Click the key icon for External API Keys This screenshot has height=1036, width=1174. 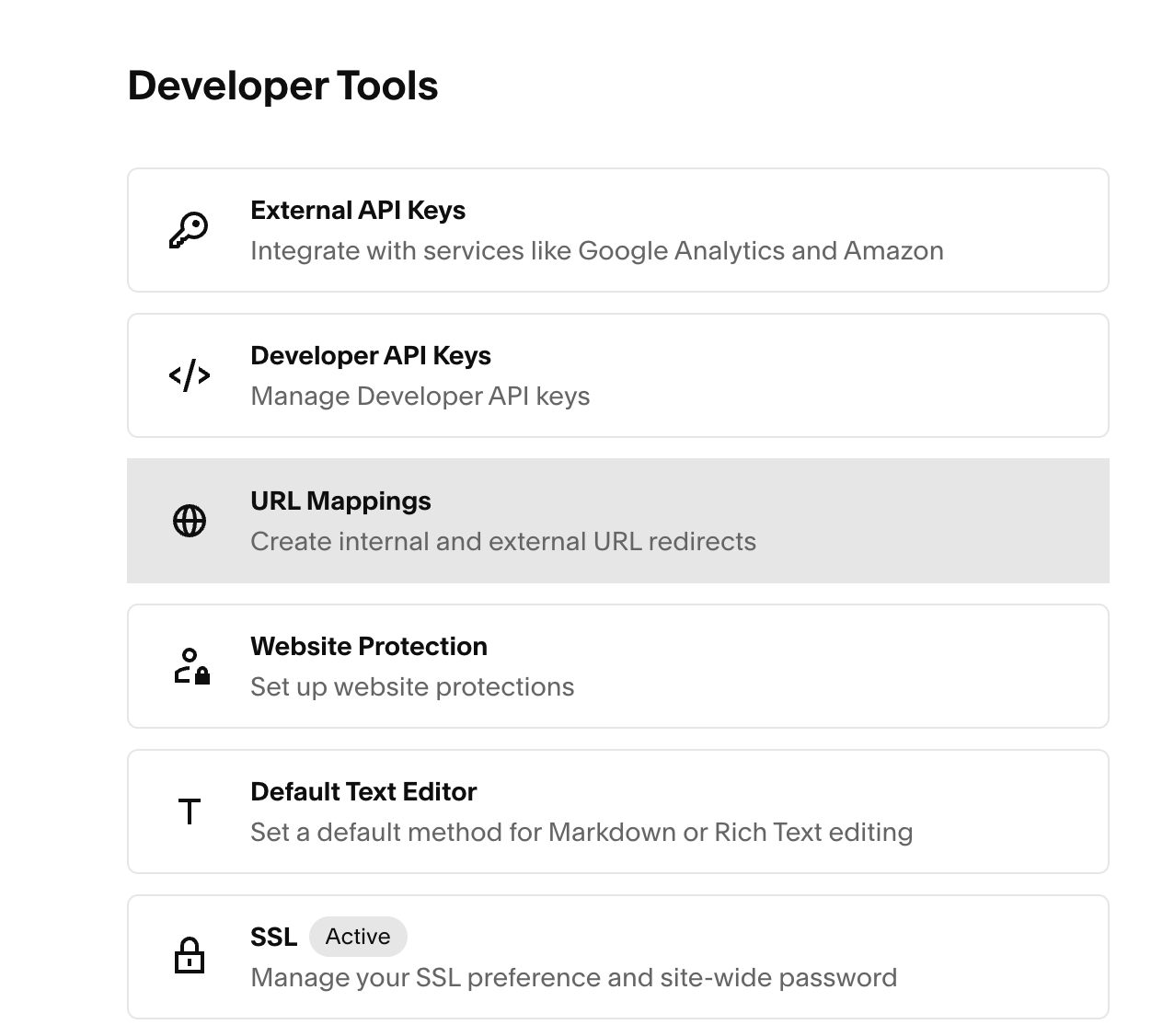tap(189, 230)
